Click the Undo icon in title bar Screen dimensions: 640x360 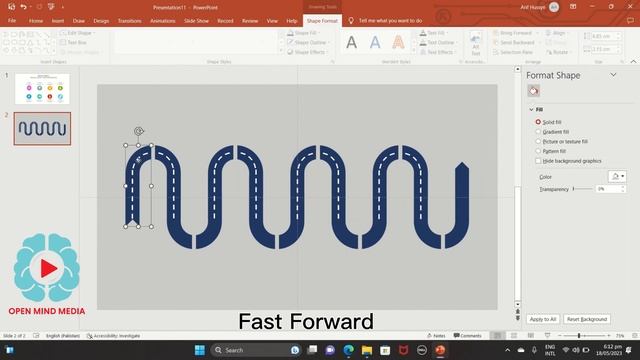23,7
